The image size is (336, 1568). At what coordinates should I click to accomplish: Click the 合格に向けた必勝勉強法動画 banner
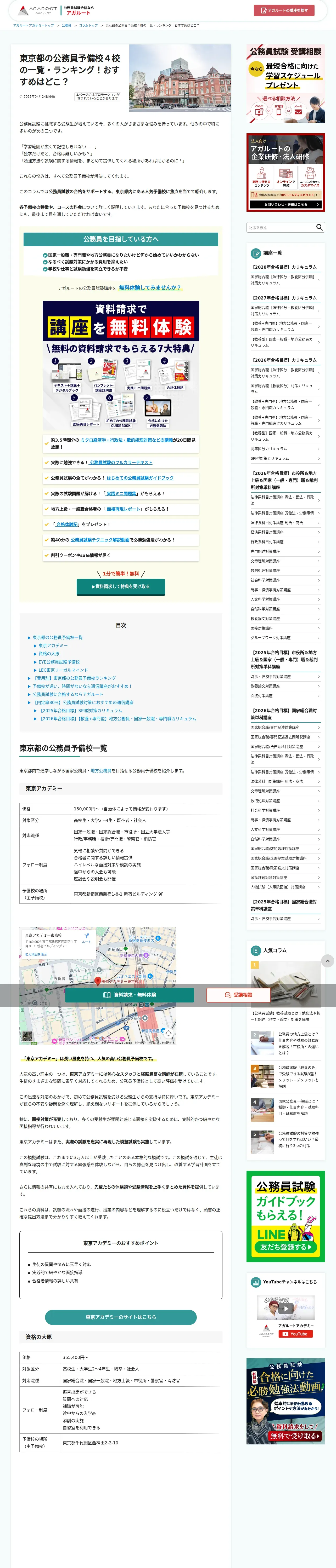285,1401
